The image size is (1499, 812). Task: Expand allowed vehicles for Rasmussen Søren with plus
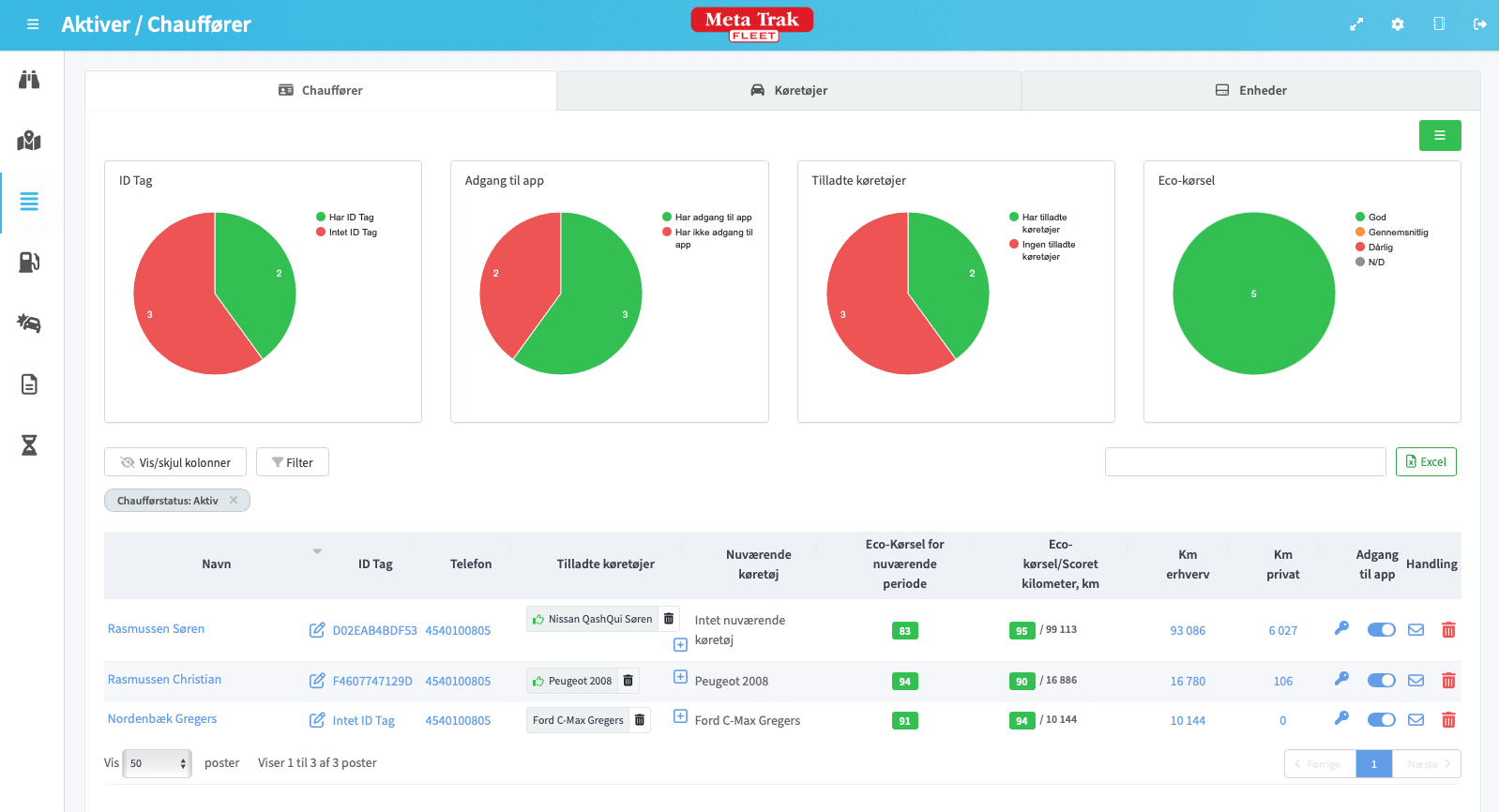click(680, 645)
